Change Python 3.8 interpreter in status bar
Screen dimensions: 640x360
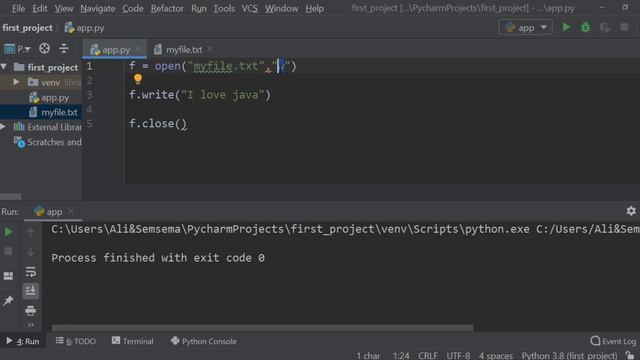pyautogui.click(x=569, y=356)
